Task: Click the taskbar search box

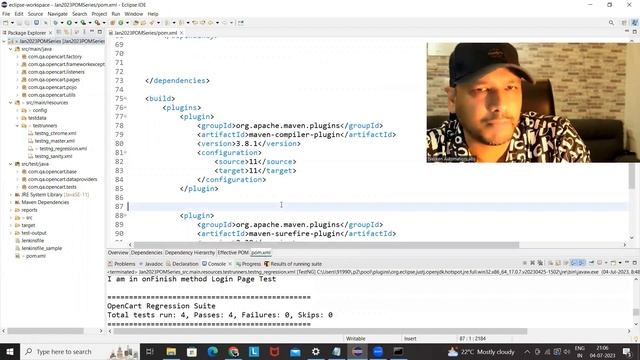Action: point(80,351)
